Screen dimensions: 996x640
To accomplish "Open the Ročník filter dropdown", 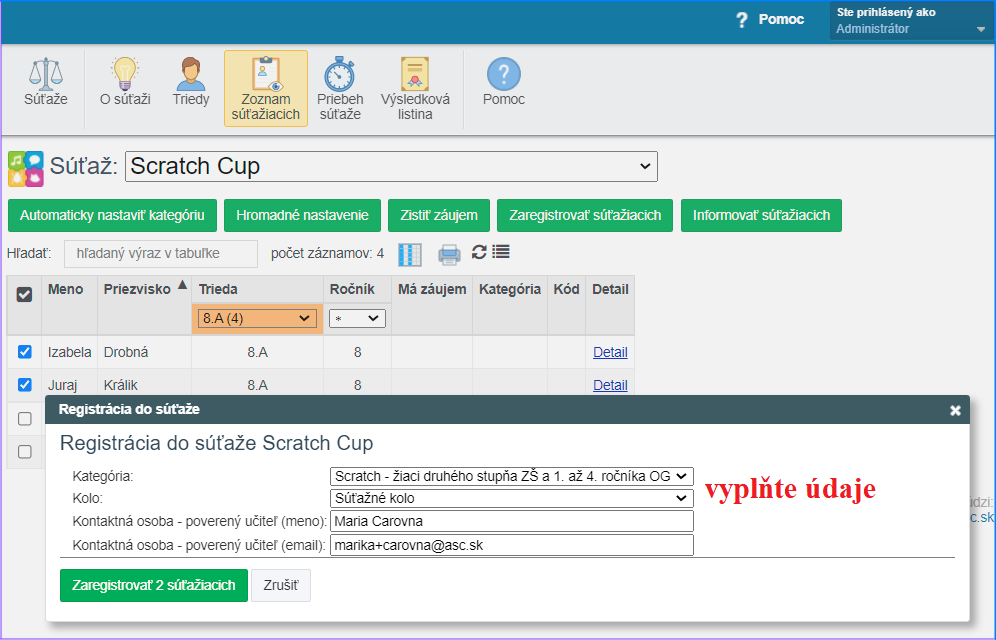I will click(357, 318).
